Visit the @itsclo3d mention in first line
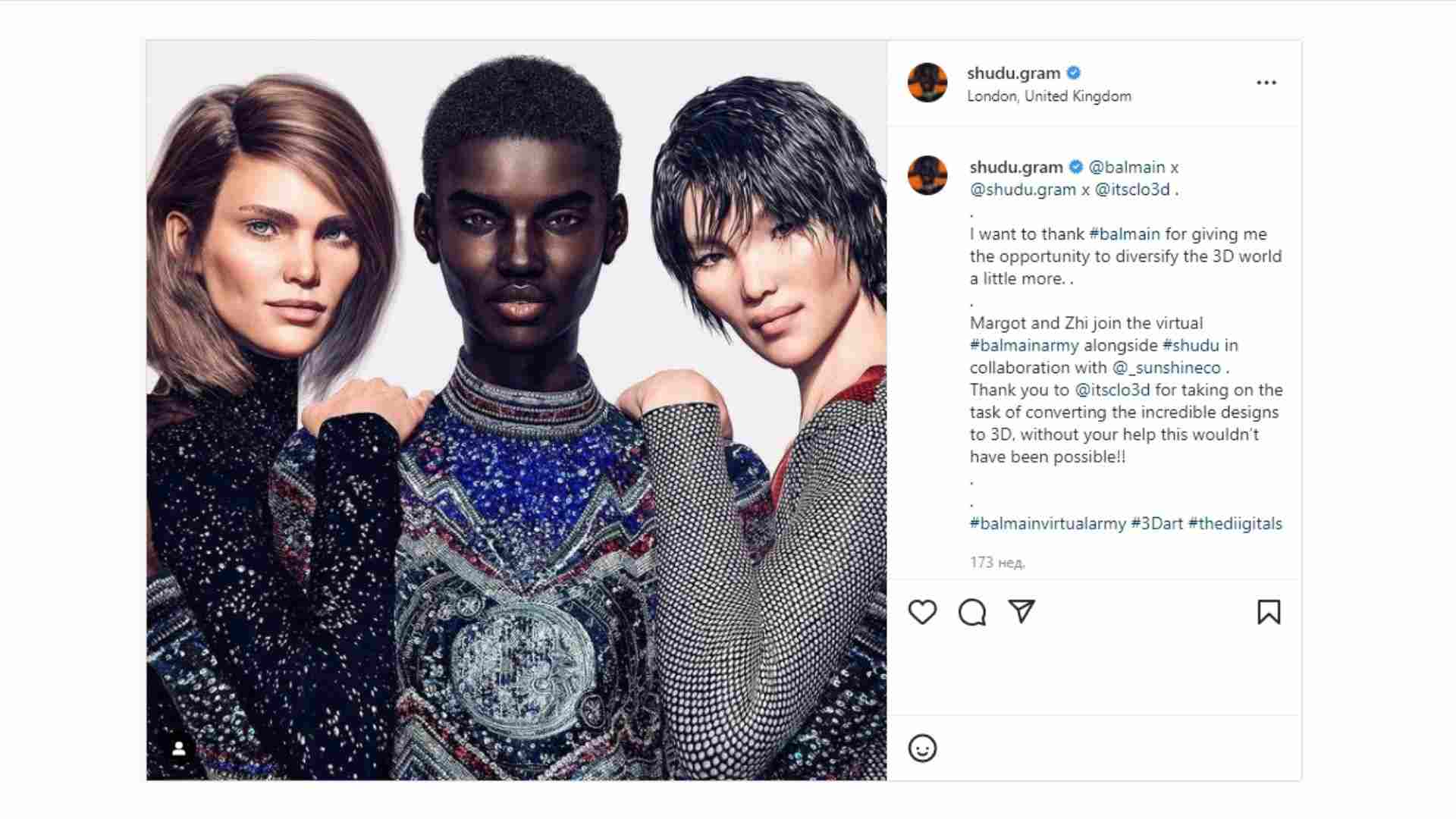Image resolution: width=1456 pixels, height=819 pixels. click(1132, 190)
